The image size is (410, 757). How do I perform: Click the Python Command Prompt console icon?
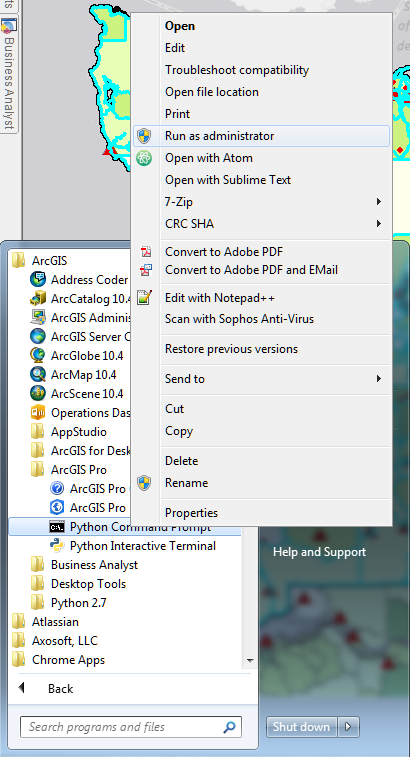click(57, 527)
